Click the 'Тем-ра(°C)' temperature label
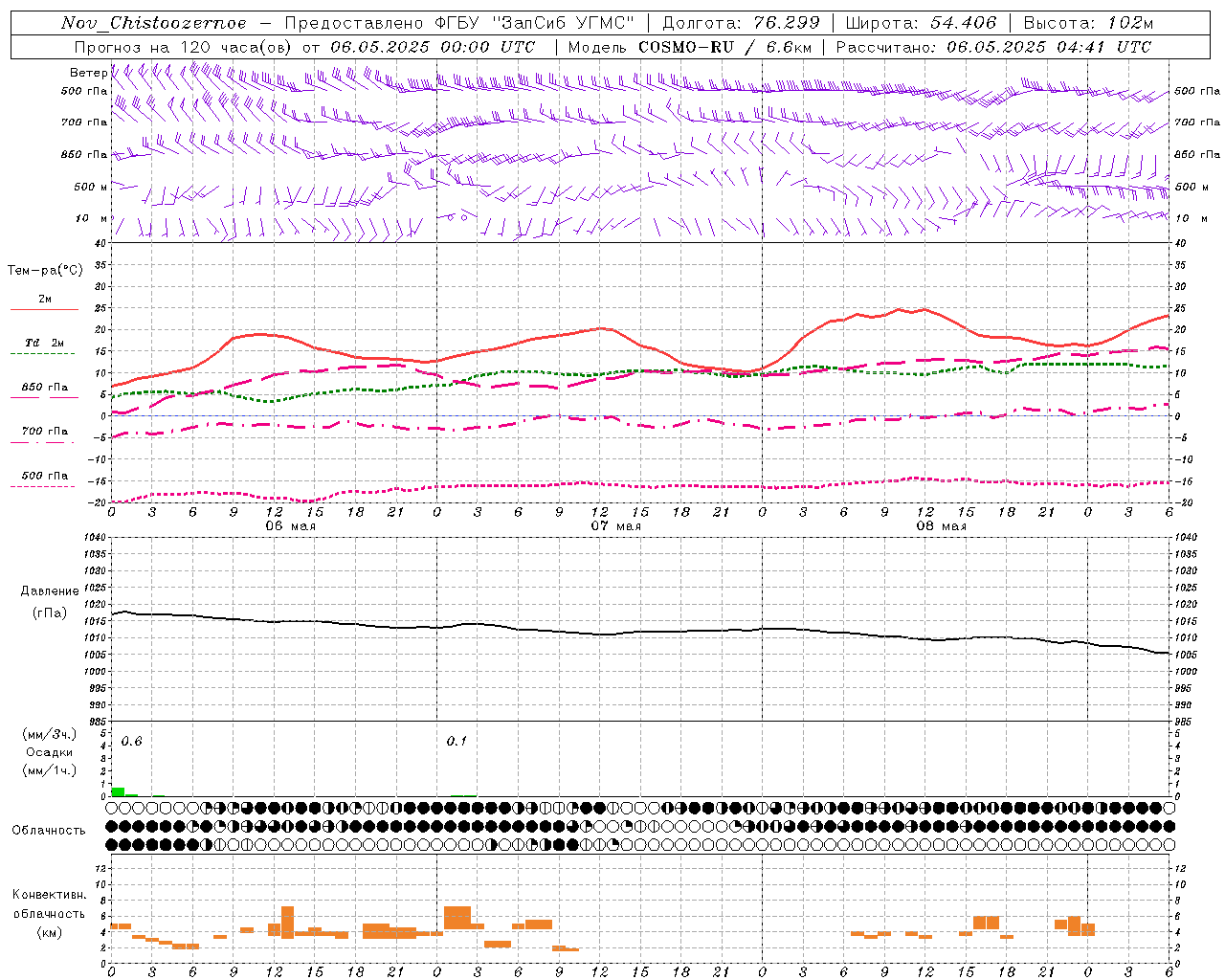 coord(45,271)
